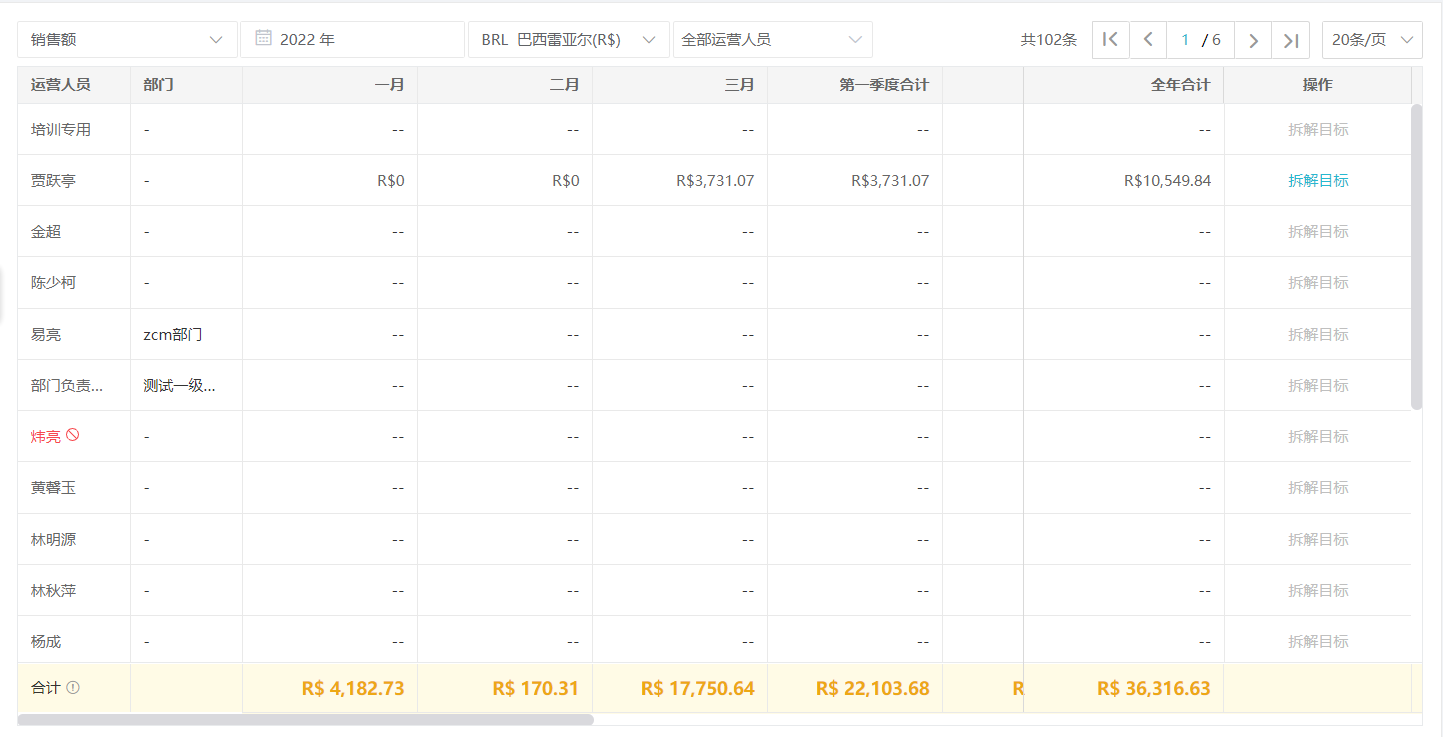Change page size via the 20条/页 dropdown
This screenshot has width=1443, height=737.
(1372, 39)
